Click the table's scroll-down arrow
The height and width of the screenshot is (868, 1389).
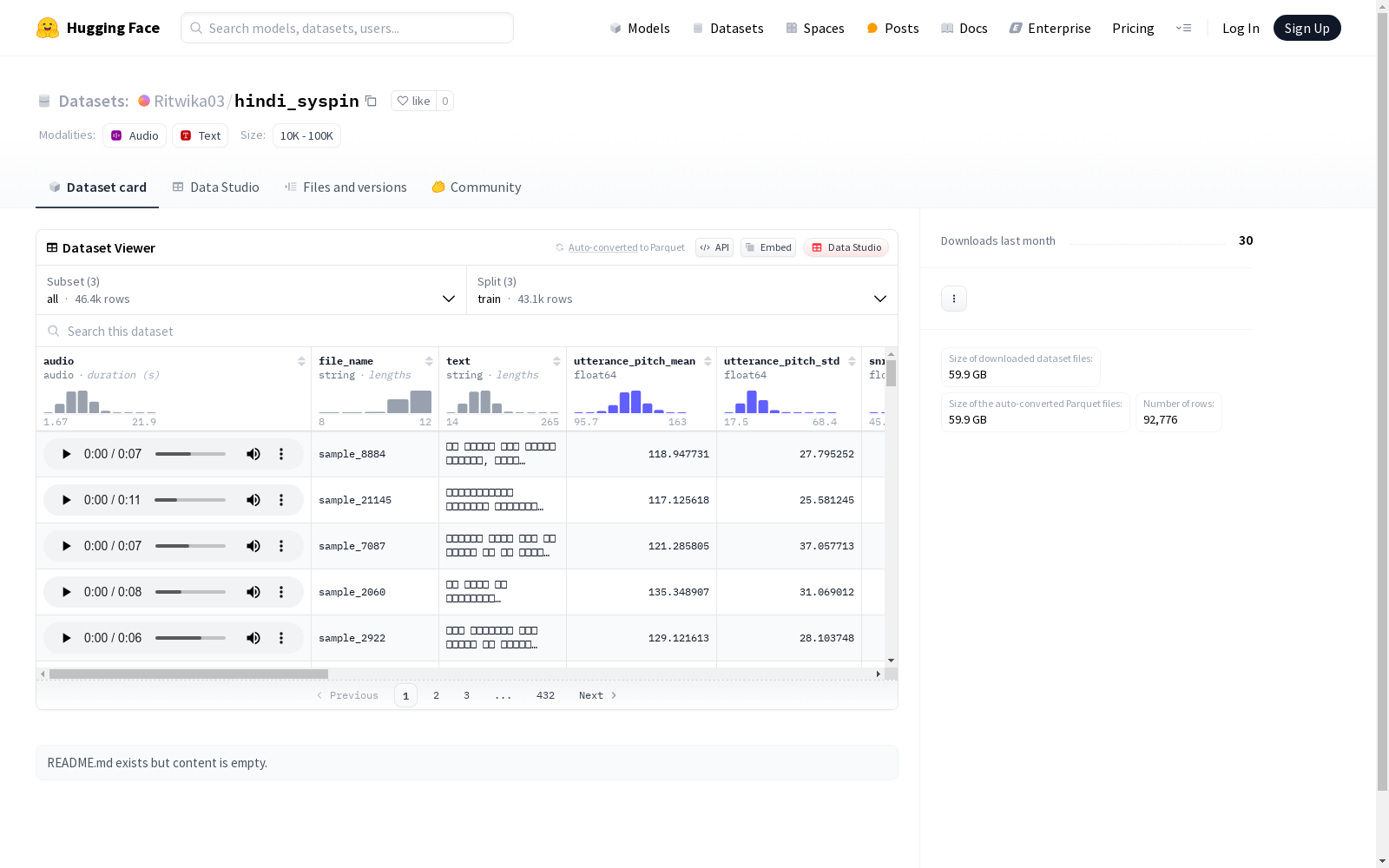coord(891,661)
